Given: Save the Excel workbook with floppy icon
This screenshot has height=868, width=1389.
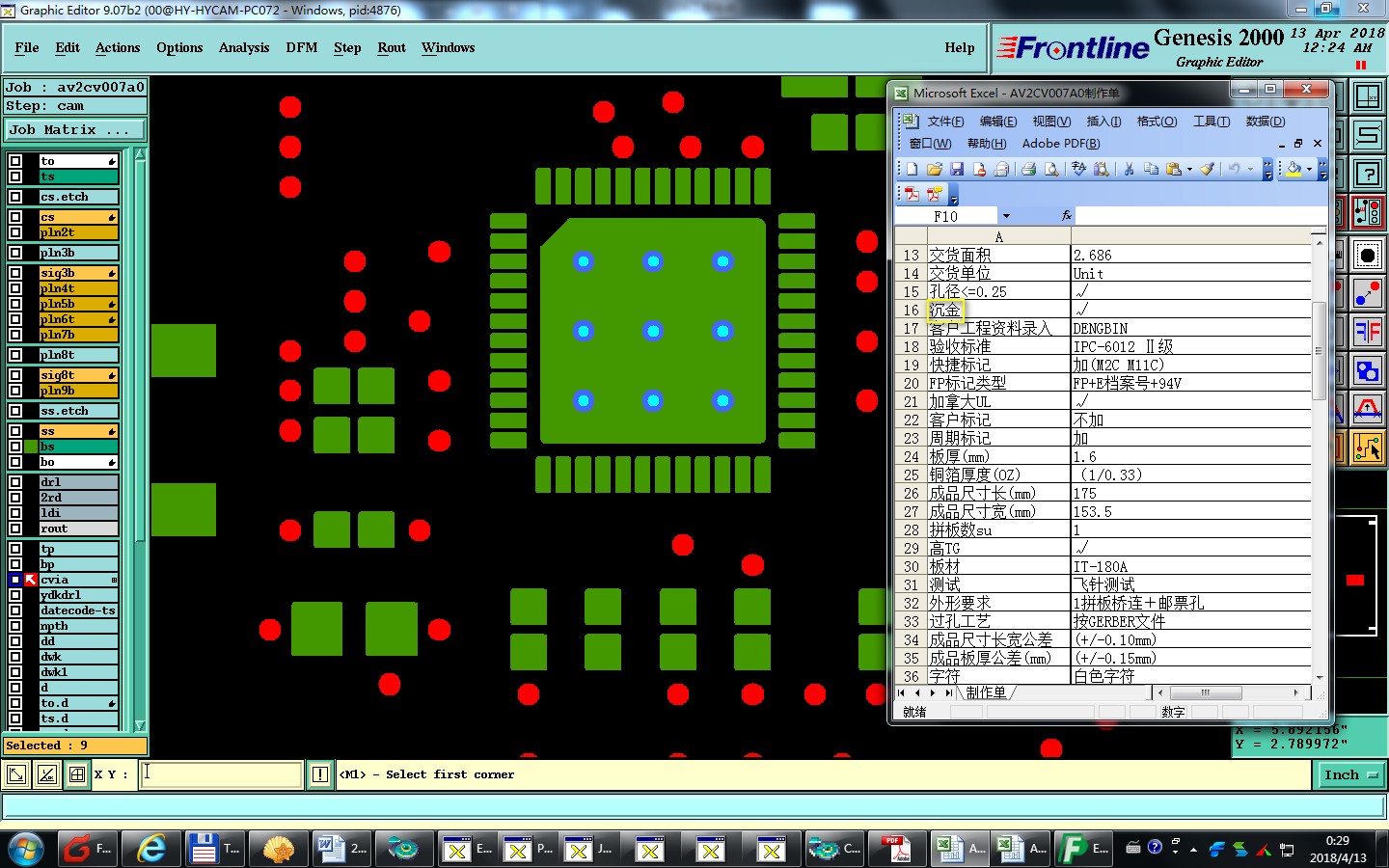Looking at the screenshot, I should (957, 169).
